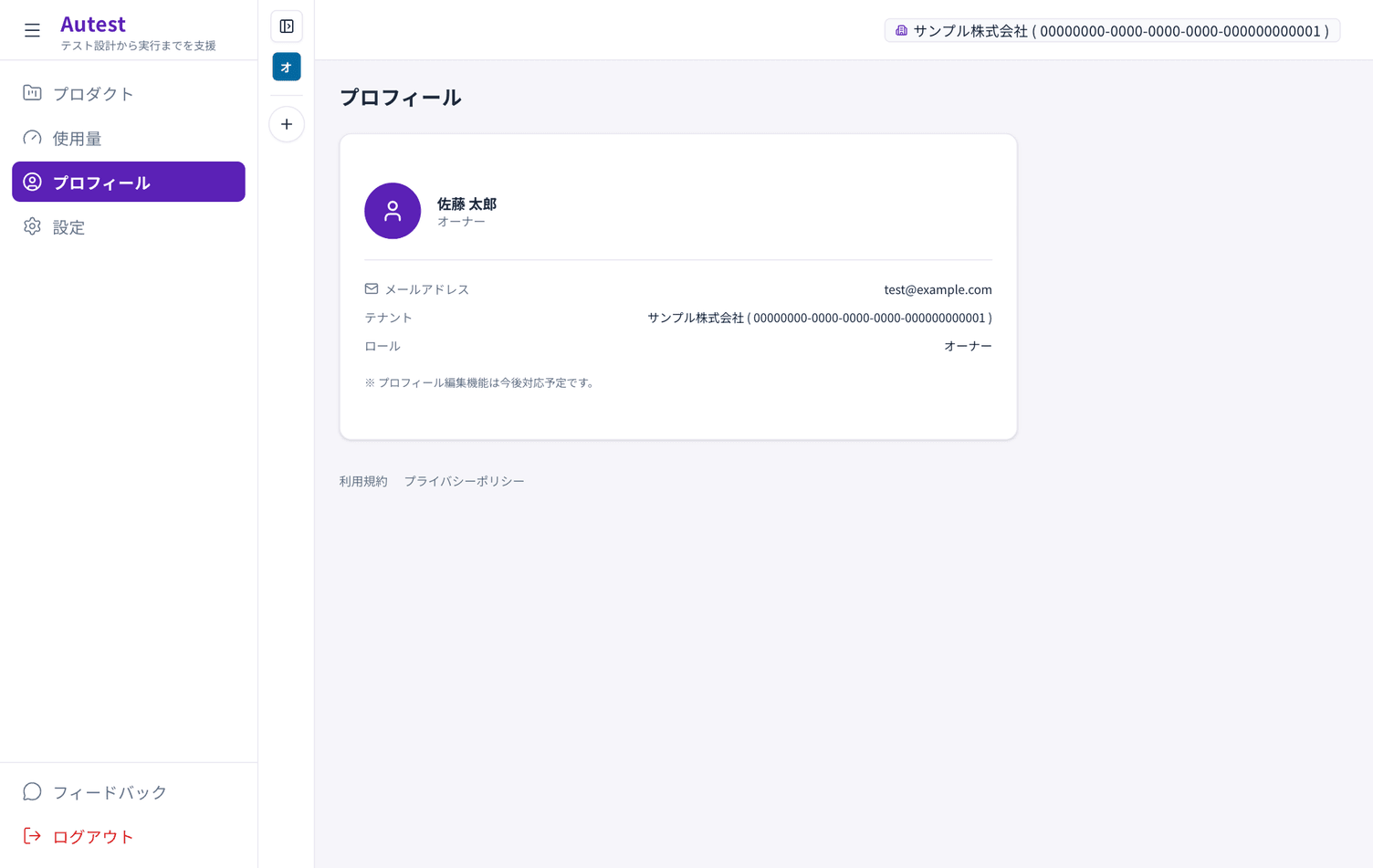Viewport: 1373px width, 868px height.
Task: Click the envelope mail icon
Action: coord(372,288)
